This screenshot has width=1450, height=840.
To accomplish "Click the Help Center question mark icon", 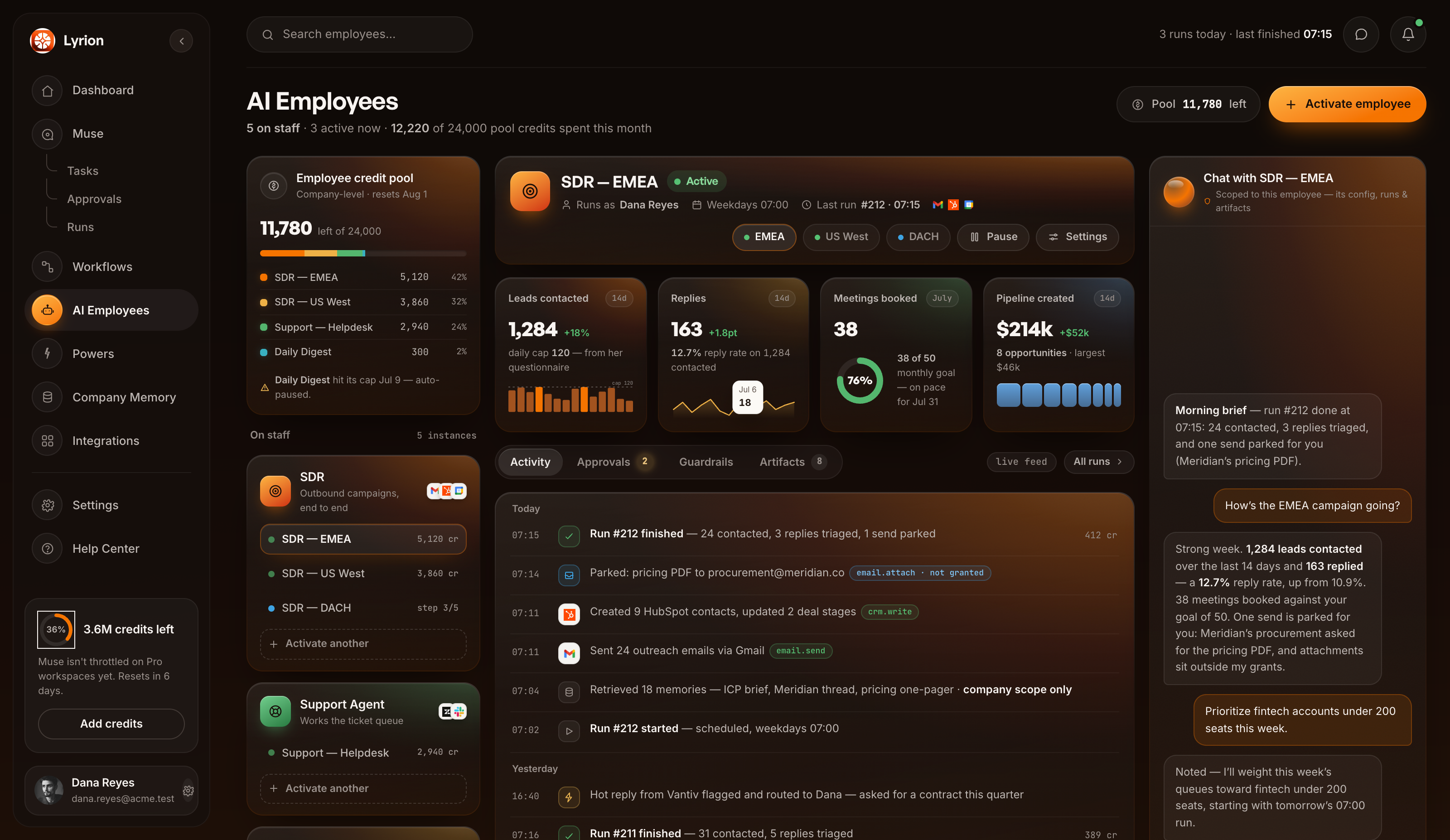I will 47,549.
